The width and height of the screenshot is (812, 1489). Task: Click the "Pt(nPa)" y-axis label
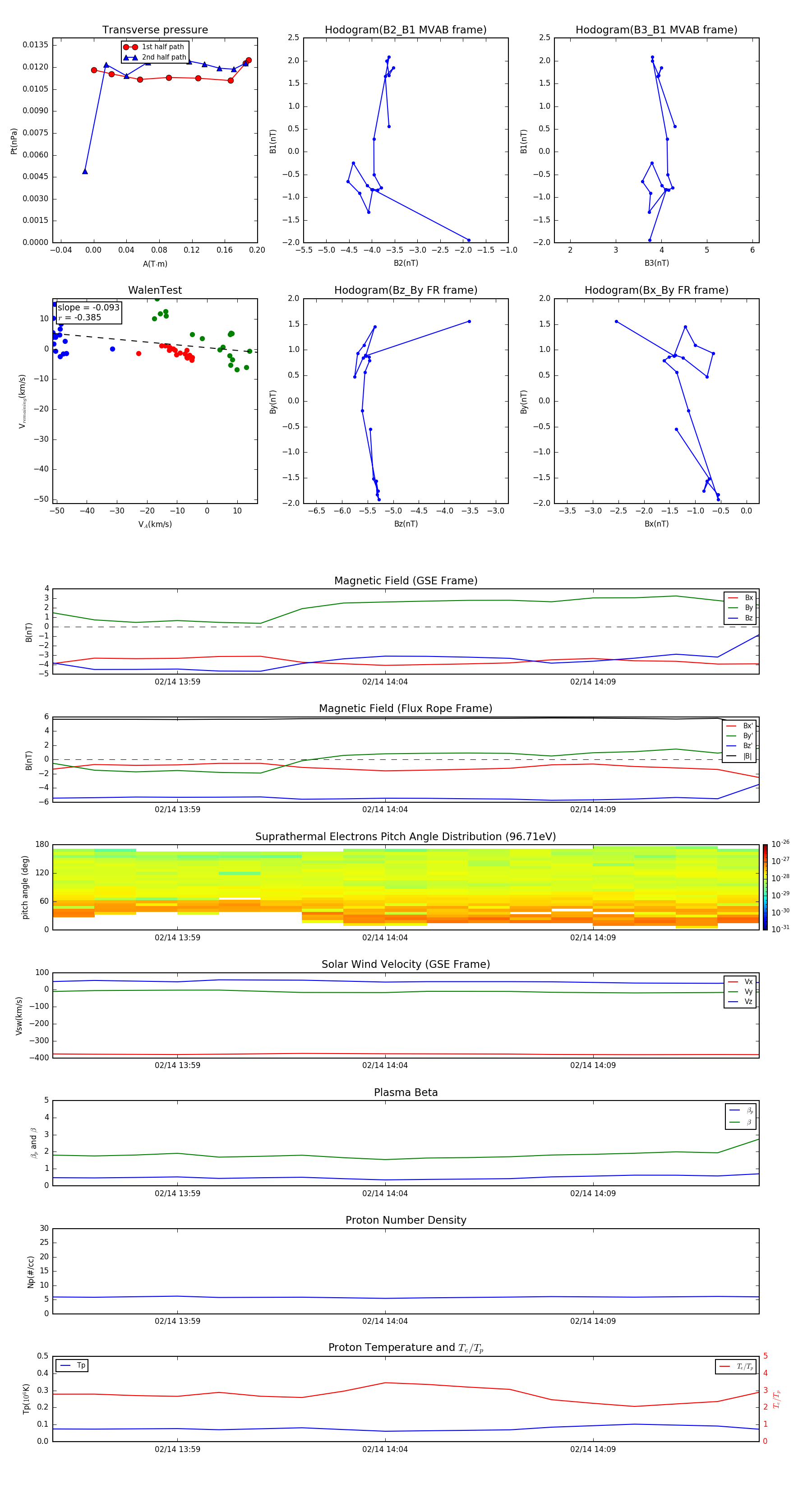(14, 141)
